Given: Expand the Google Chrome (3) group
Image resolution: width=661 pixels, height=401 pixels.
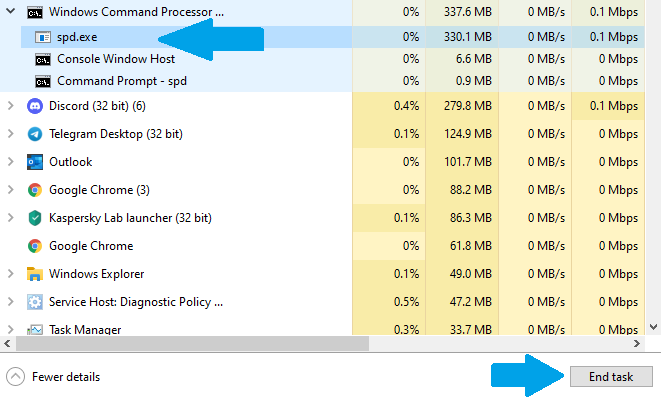Looking at the screenshot, I should coord(11,190).
